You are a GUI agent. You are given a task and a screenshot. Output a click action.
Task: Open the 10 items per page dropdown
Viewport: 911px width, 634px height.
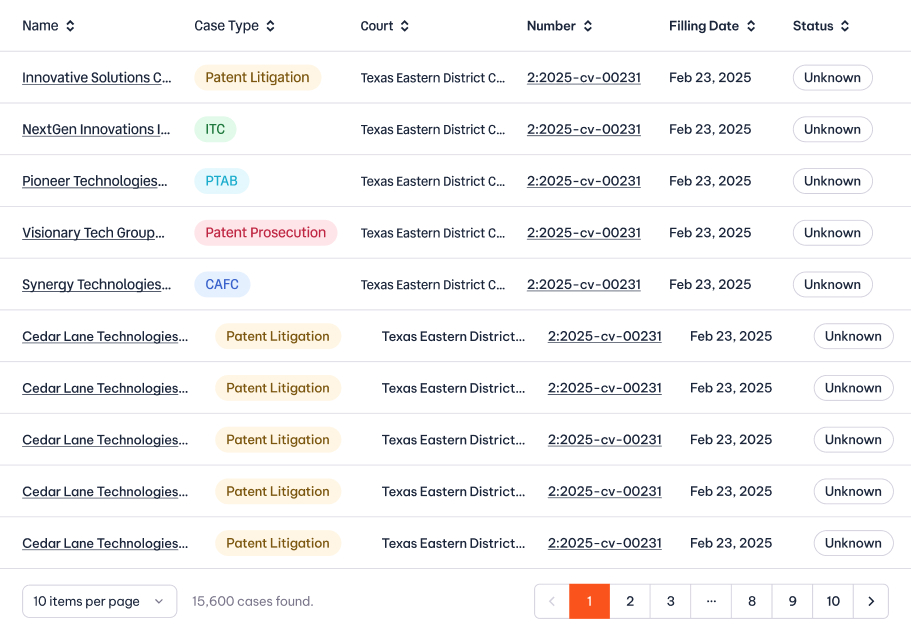[99, 601]
